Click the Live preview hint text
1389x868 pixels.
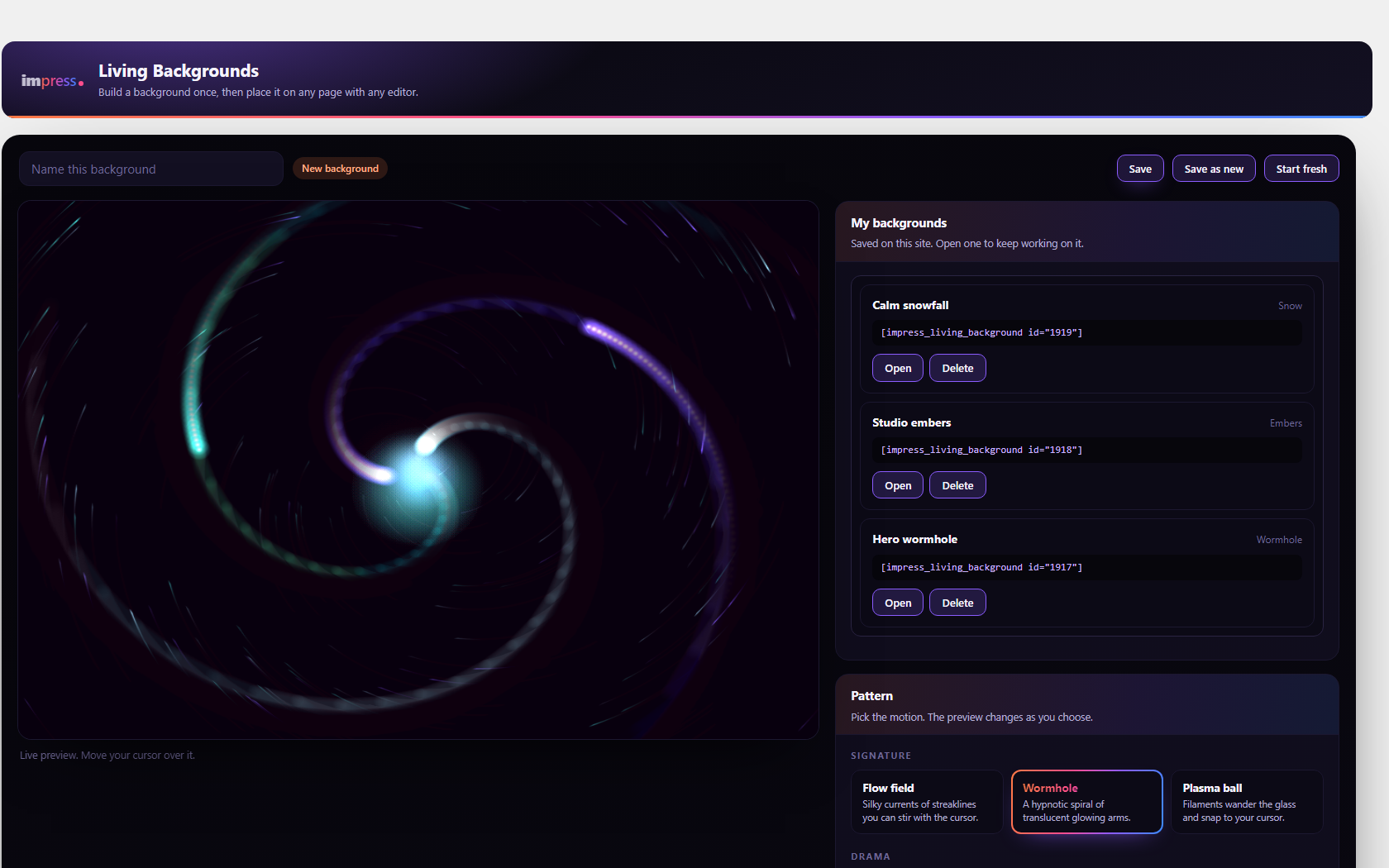click(x=107, y=755)
